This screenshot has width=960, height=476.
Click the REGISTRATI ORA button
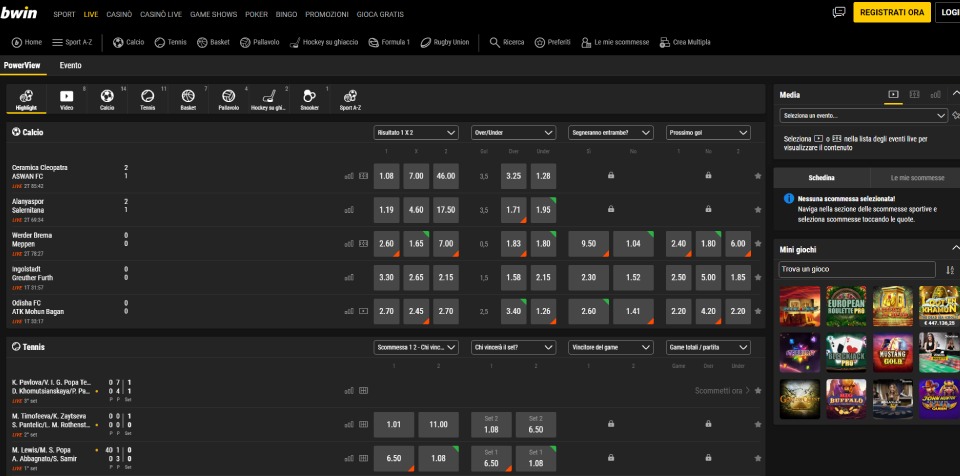(891, 12)
